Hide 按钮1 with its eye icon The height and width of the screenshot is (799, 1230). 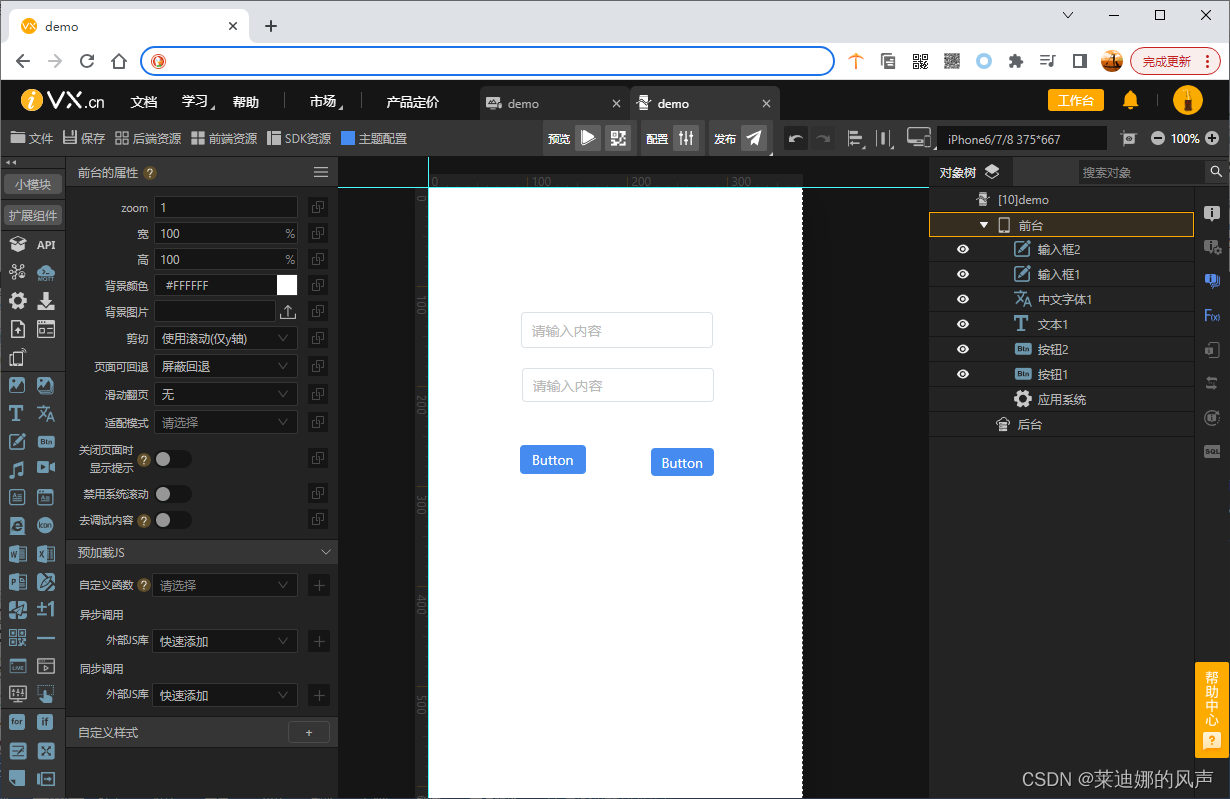963,374
